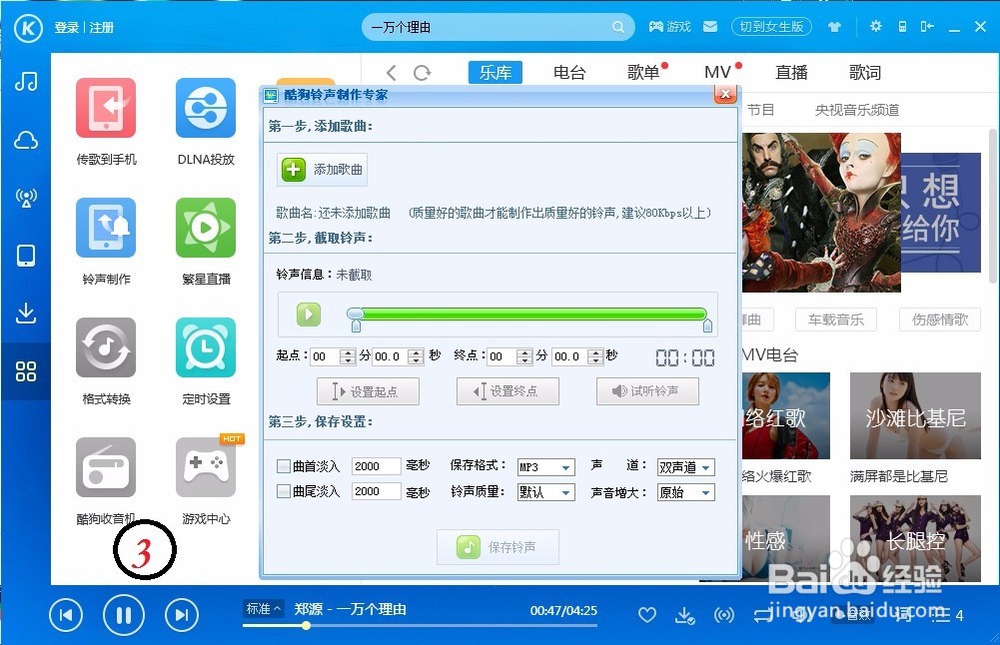Play the ringtone preview in dialog

(309, 314)
